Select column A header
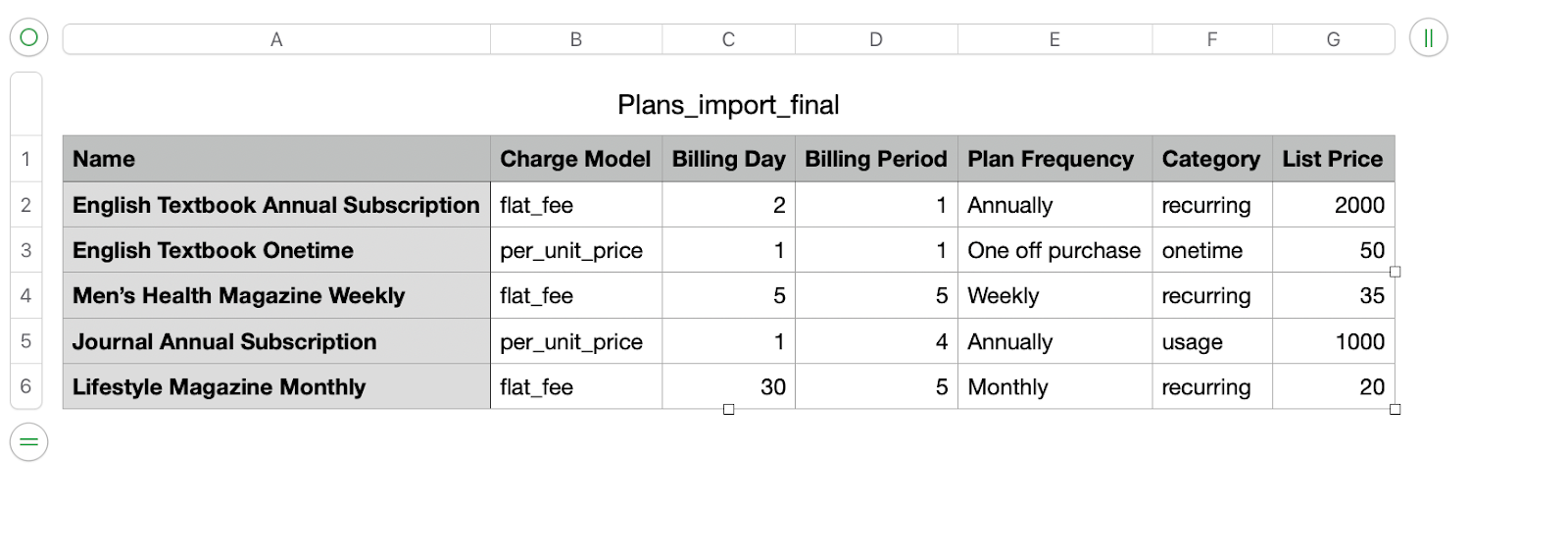 (276, 39)
